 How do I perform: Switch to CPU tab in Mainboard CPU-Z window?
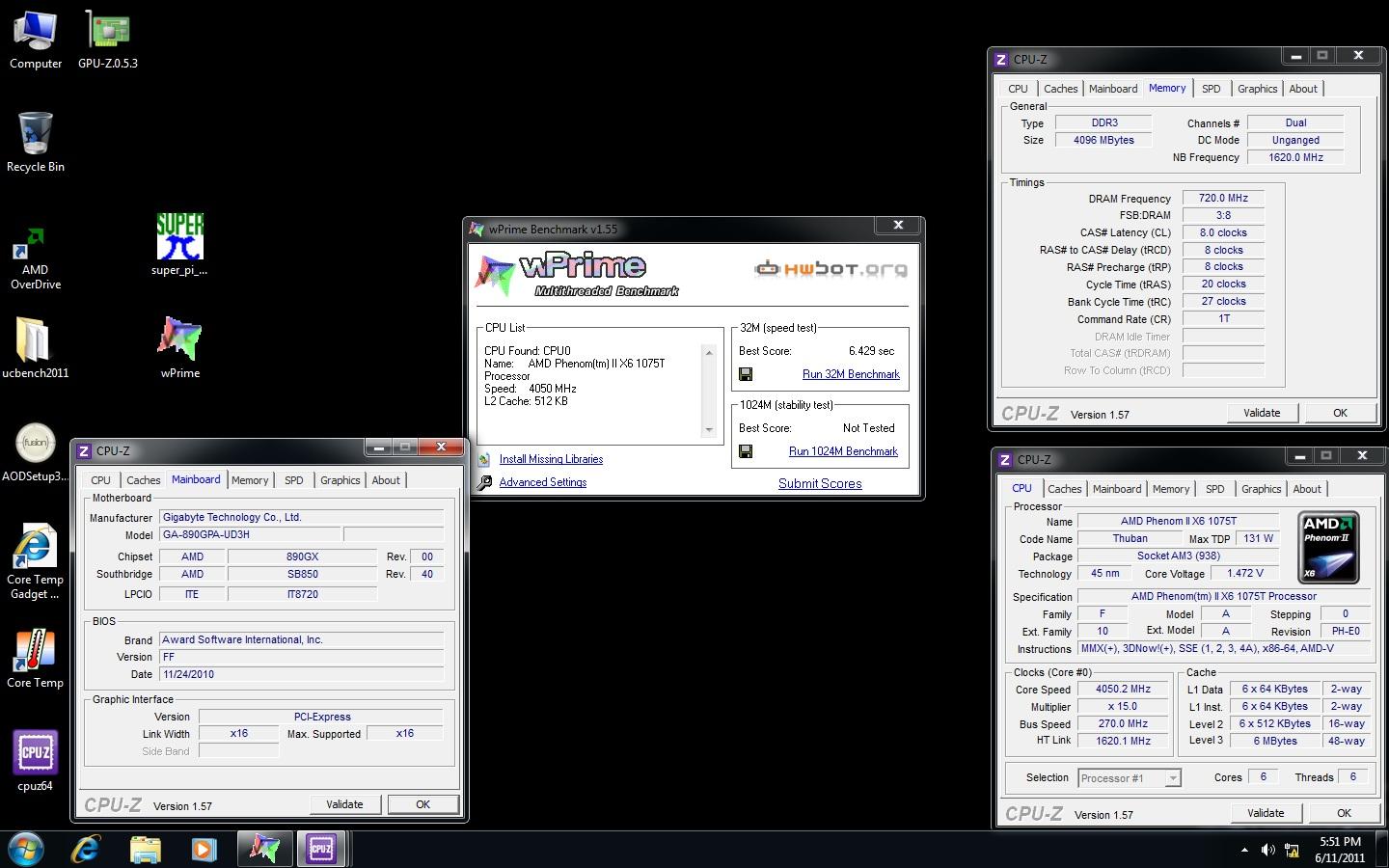click(x=100, y=480)
